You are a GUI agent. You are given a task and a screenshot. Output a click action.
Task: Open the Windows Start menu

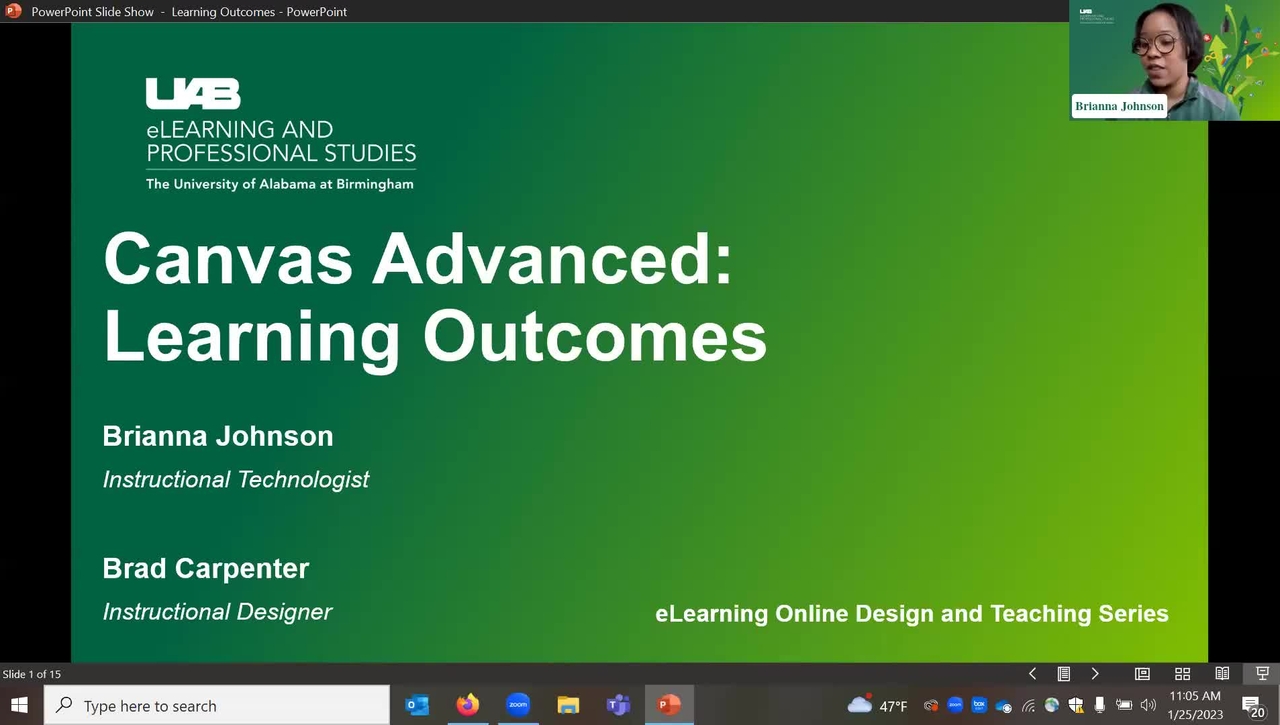pyautogui.click(x=20, y=705)
